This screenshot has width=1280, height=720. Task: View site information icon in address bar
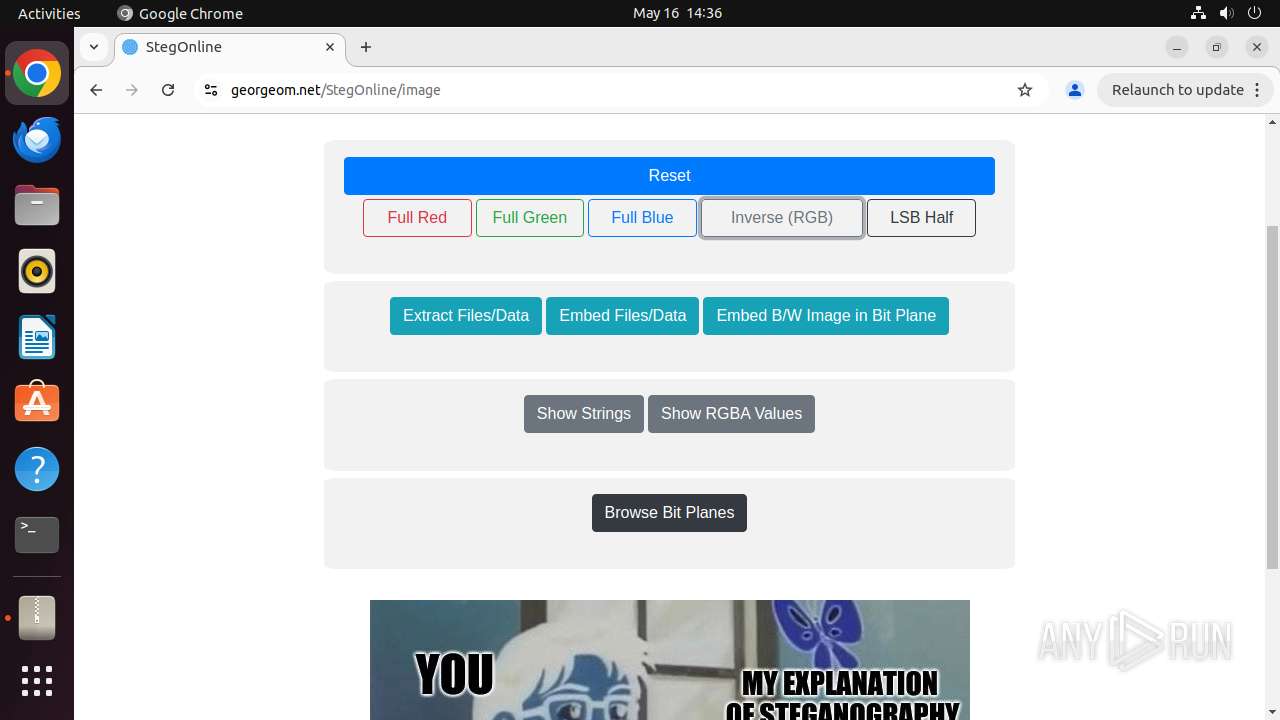[210, 90]
